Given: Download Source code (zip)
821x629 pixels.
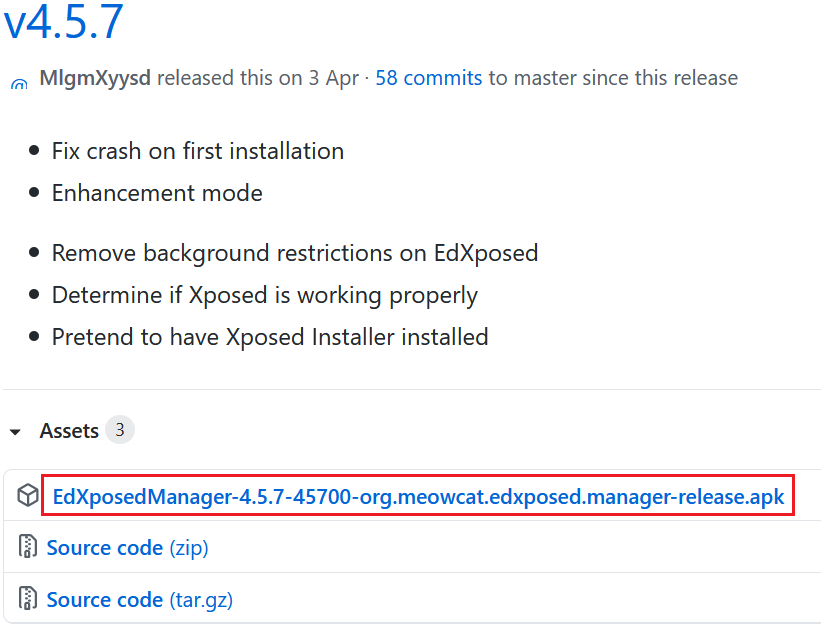Looking at the screenshot, I should pos(127,548).
